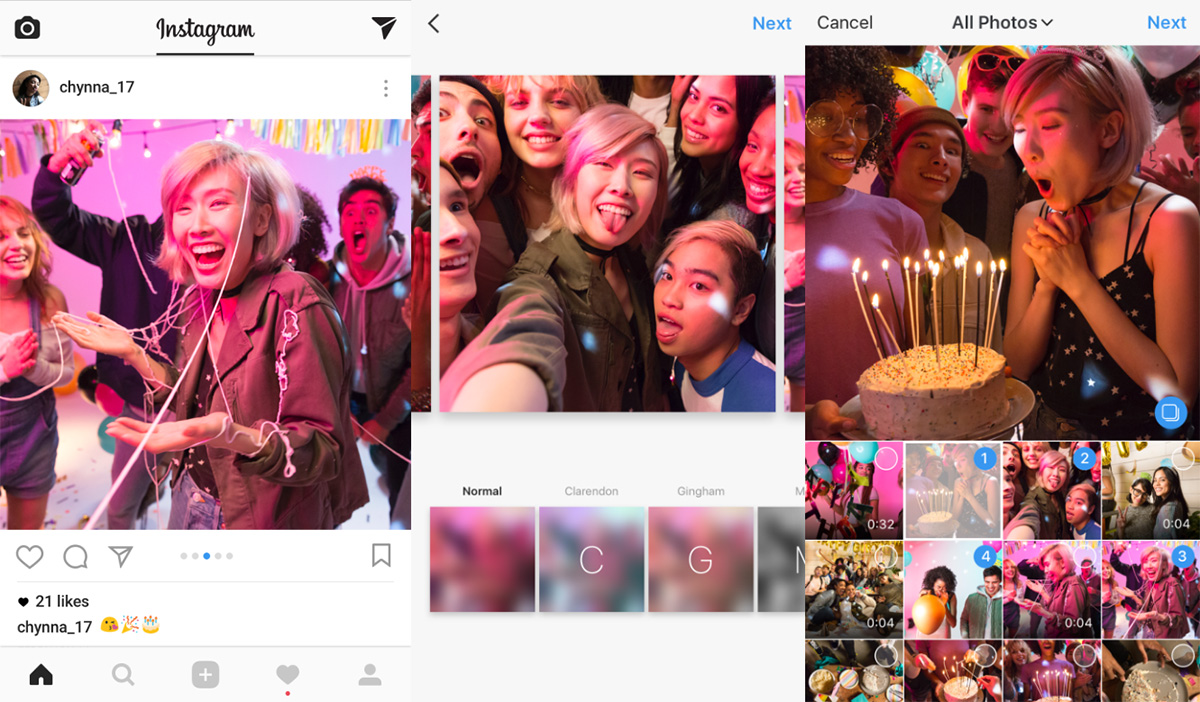Toggle the blue select-multiple icon on the preview
This screenshot has width=1200, height=702.
point(1170,411)
